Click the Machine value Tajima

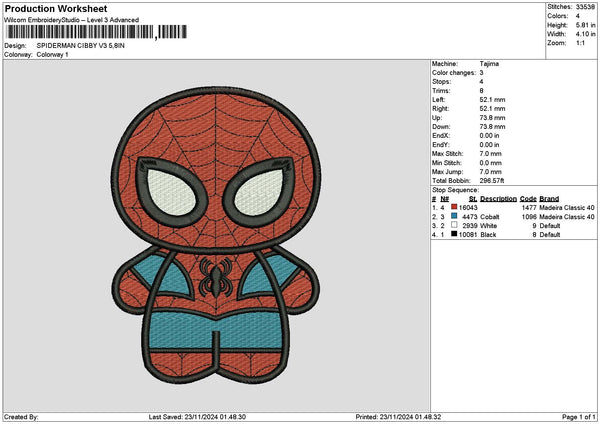(x=490, y=63)
